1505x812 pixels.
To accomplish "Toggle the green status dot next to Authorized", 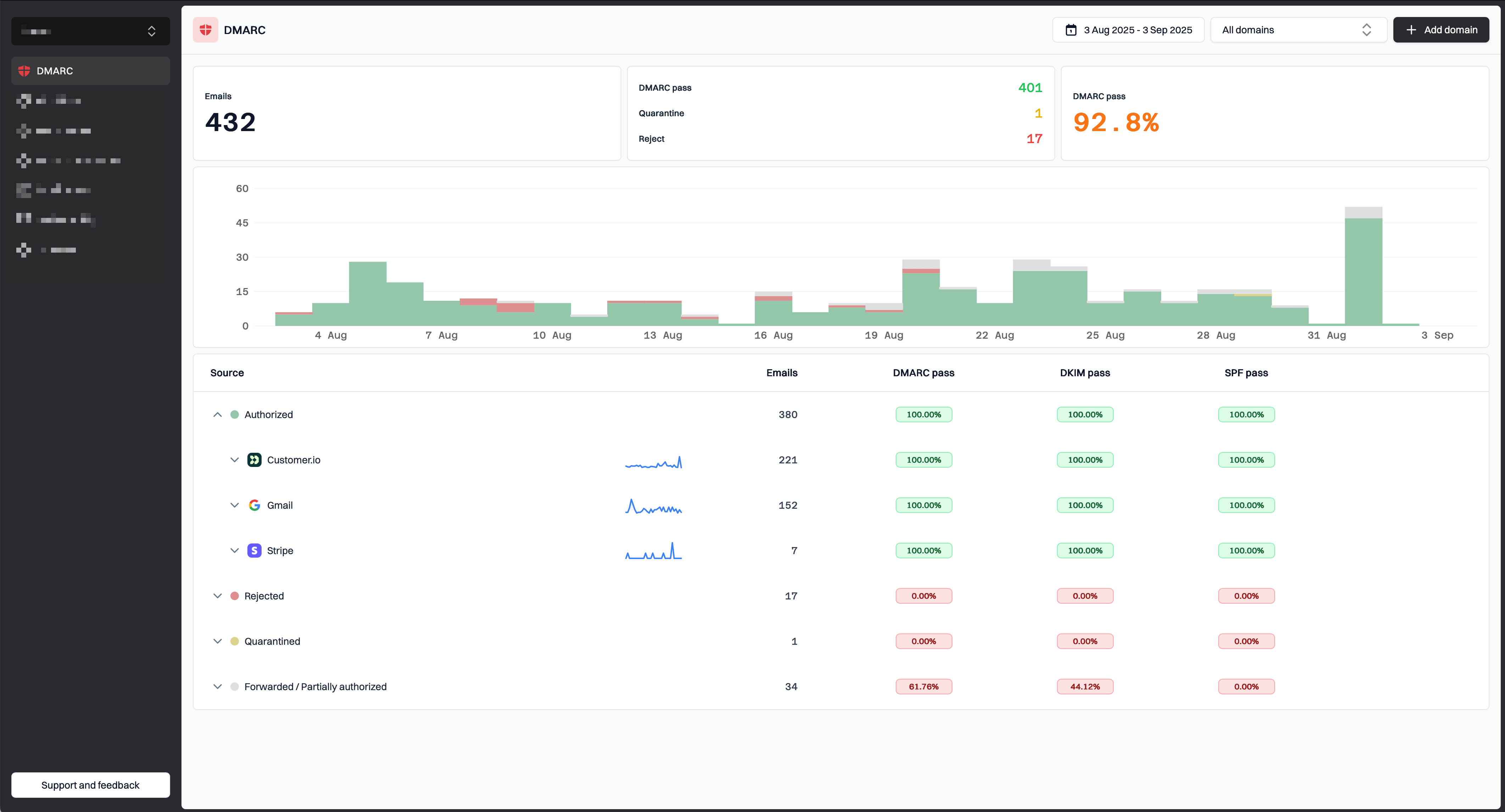I will pos(235,415).
